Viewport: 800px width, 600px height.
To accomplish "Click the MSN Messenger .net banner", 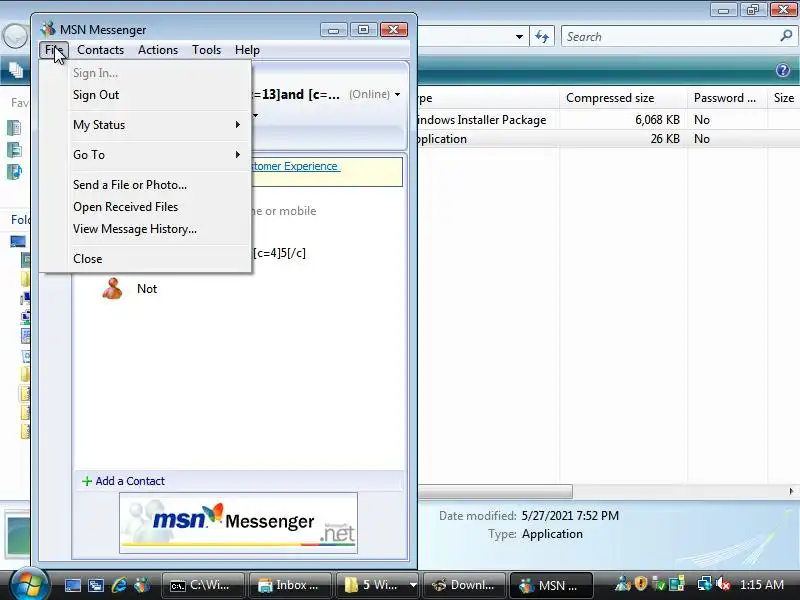I will (x=238, y=522).
